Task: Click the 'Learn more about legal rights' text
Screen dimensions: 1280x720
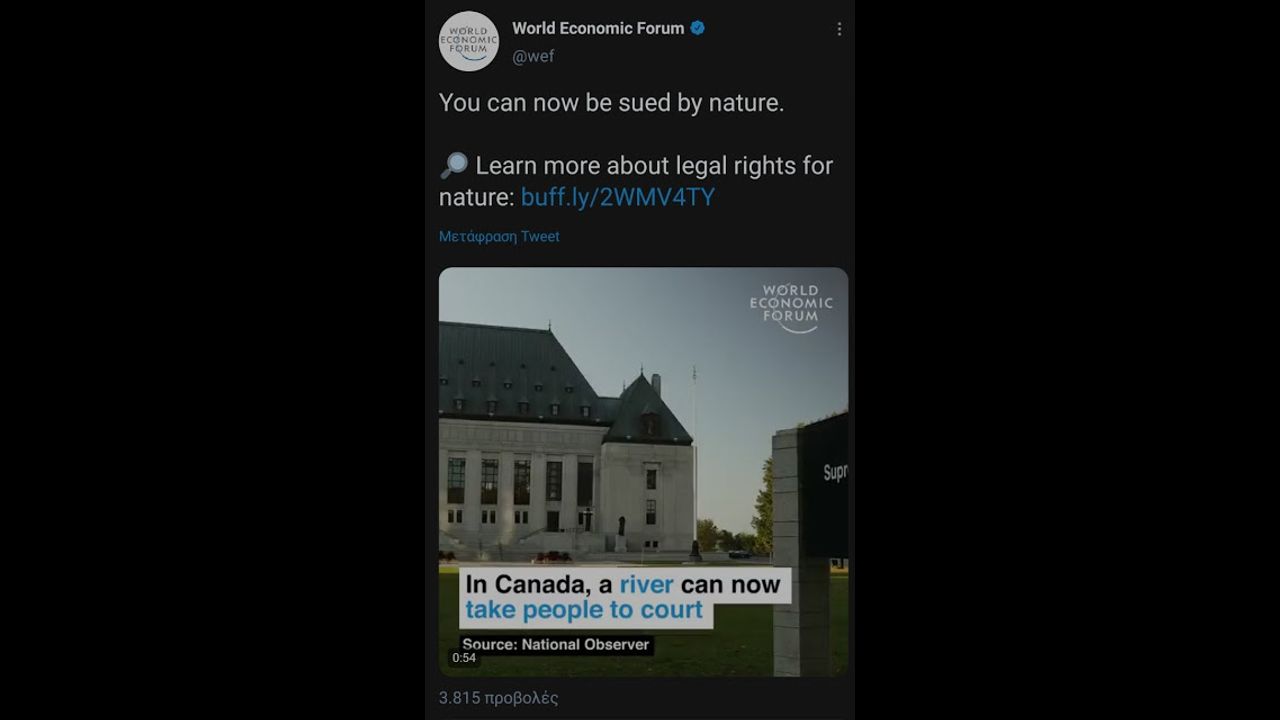Action: click(x=653, y=166)
